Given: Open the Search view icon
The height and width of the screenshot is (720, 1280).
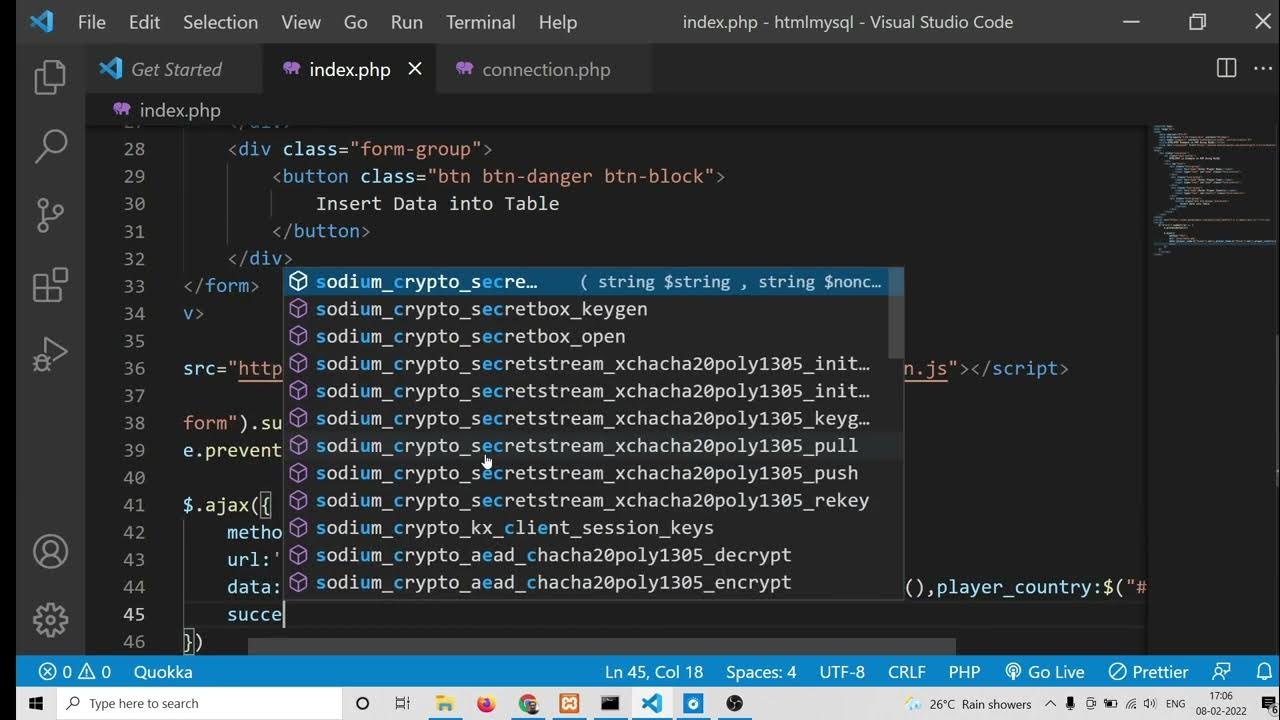Looking at the screenshot, I should point(50,146).
